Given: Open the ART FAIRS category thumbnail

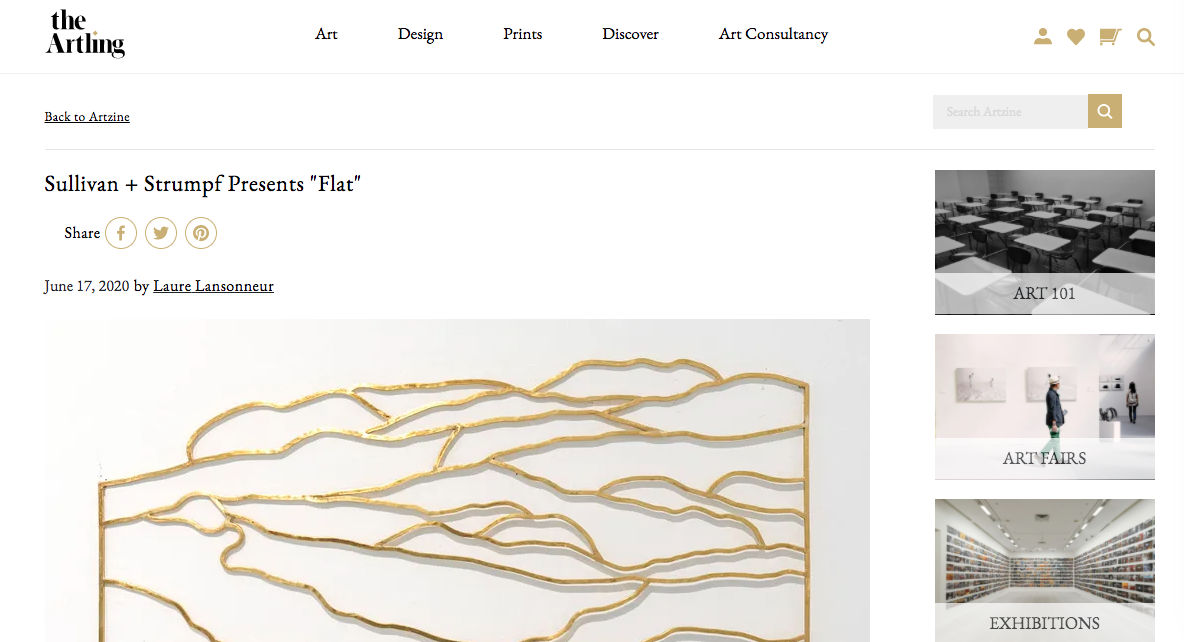Looking at the screenshot, I should pos(1044,407).
